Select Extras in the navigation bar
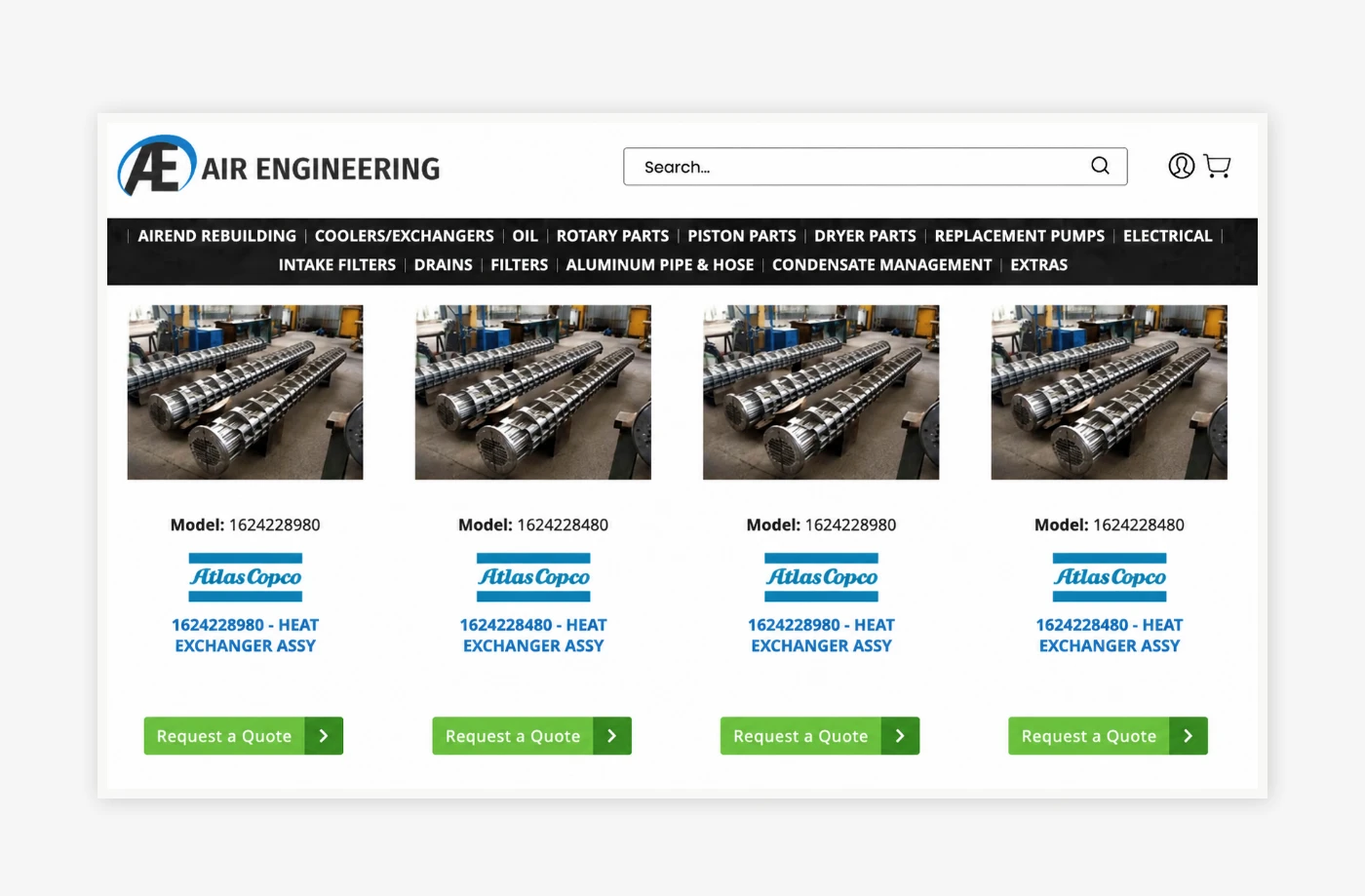Screen dimensions: 1365x896 [1038, 265]
